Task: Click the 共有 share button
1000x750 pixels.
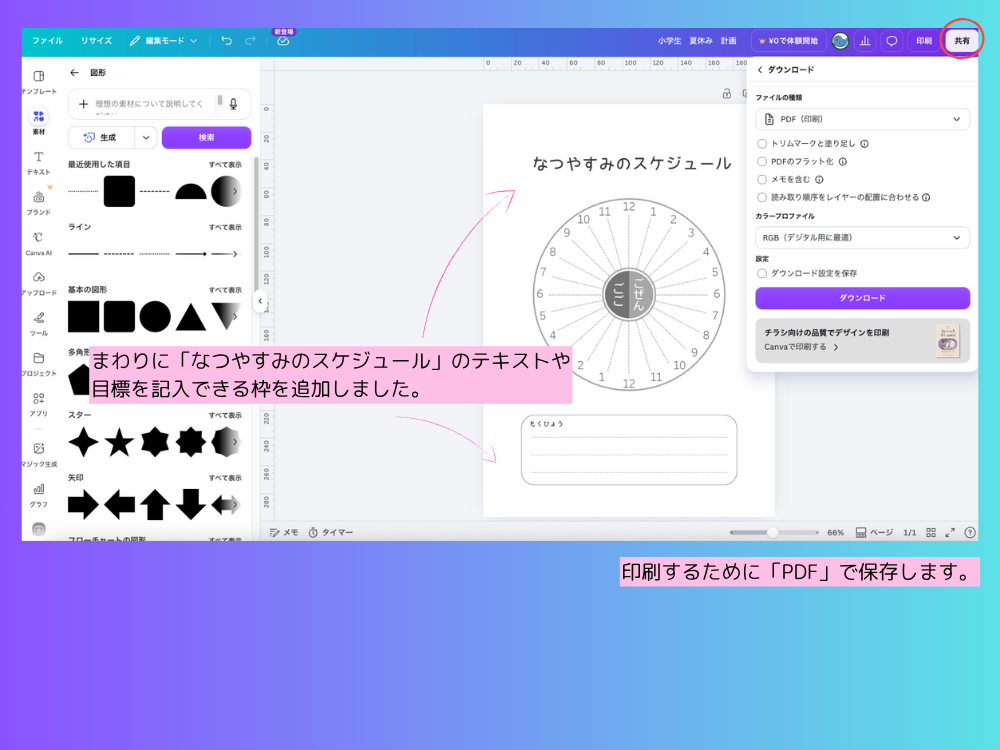Action: [962, 41]
